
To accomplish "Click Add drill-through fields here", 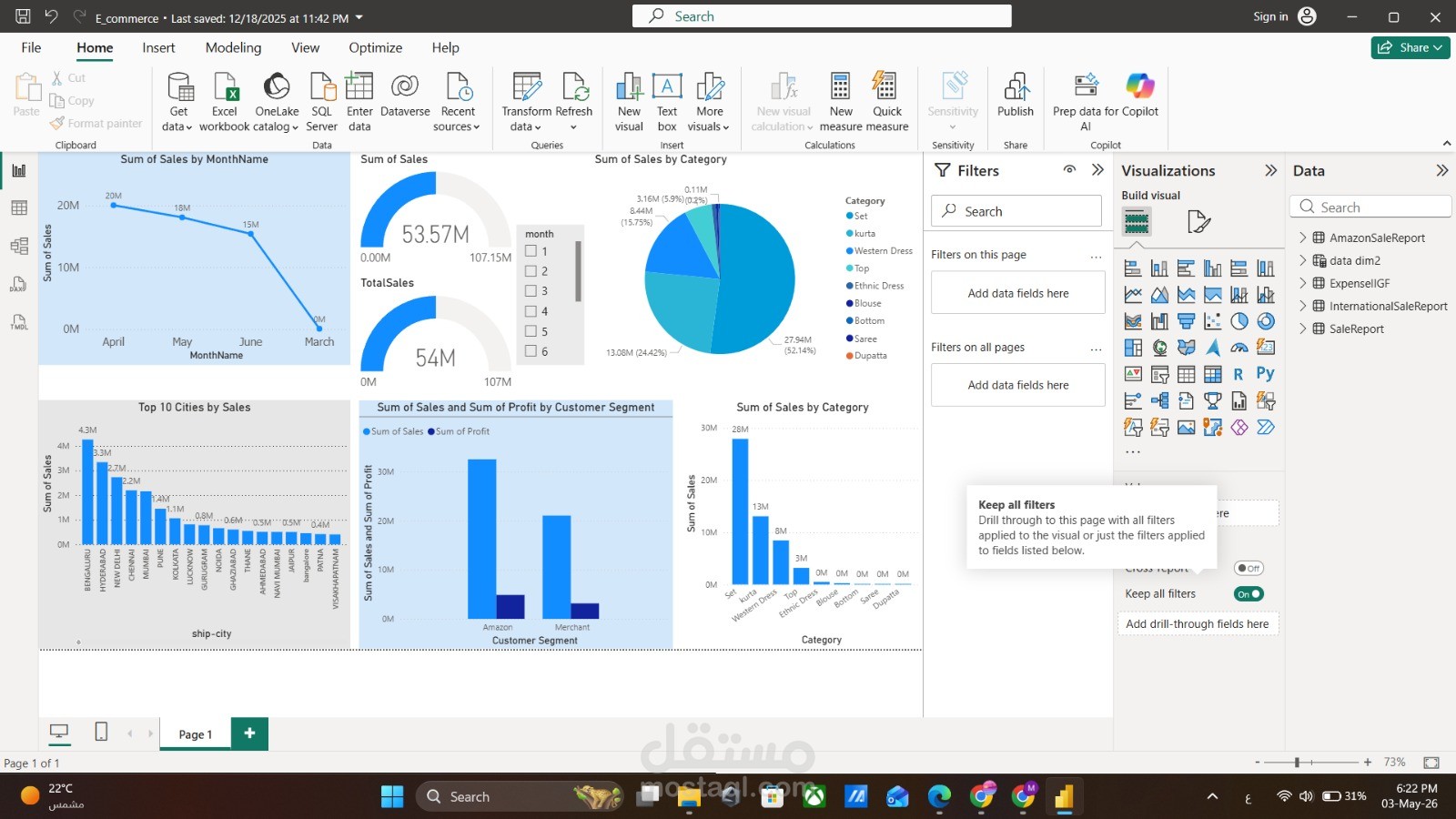I will [1198, 623].
